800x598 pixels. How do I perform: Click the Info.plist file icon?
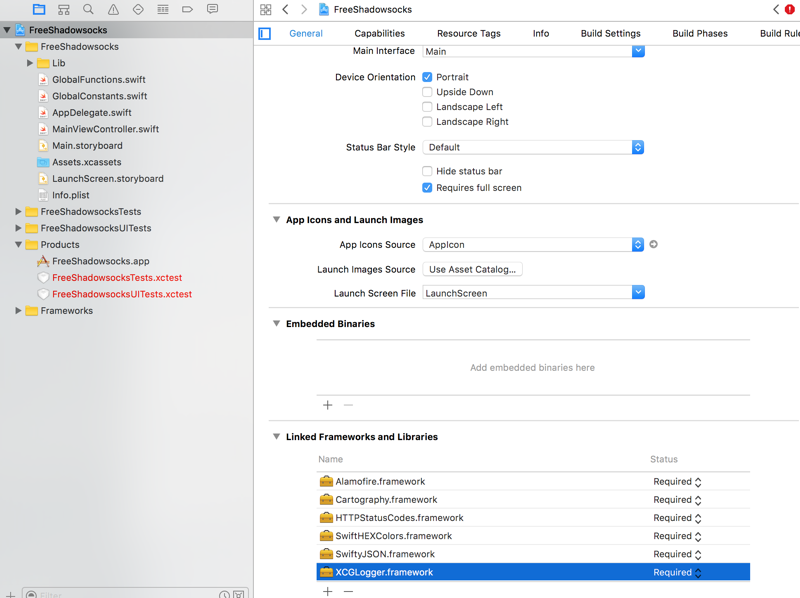point(43,195)
